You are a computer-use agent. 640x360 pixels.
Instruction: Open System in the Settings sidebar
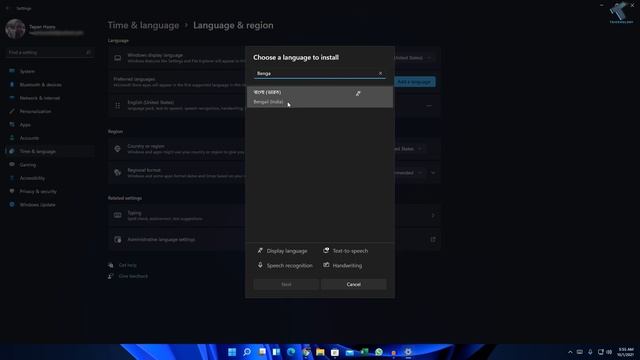pyautogui.click(x=49, y=71)
